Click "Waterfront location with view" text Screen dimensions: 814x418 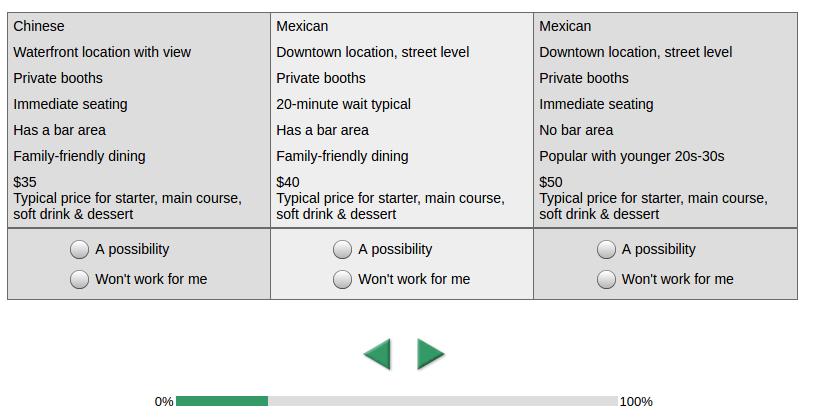102,52
